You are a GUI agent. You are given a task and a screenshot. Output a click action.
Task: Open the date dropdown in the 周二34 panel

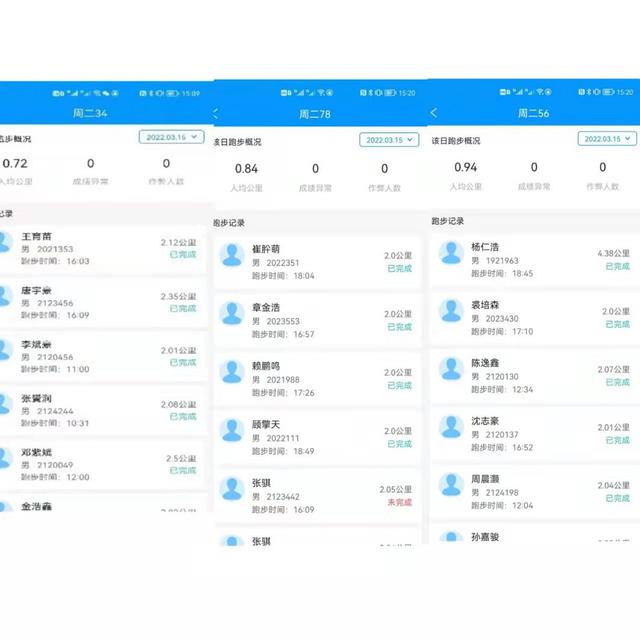point(174,137)
